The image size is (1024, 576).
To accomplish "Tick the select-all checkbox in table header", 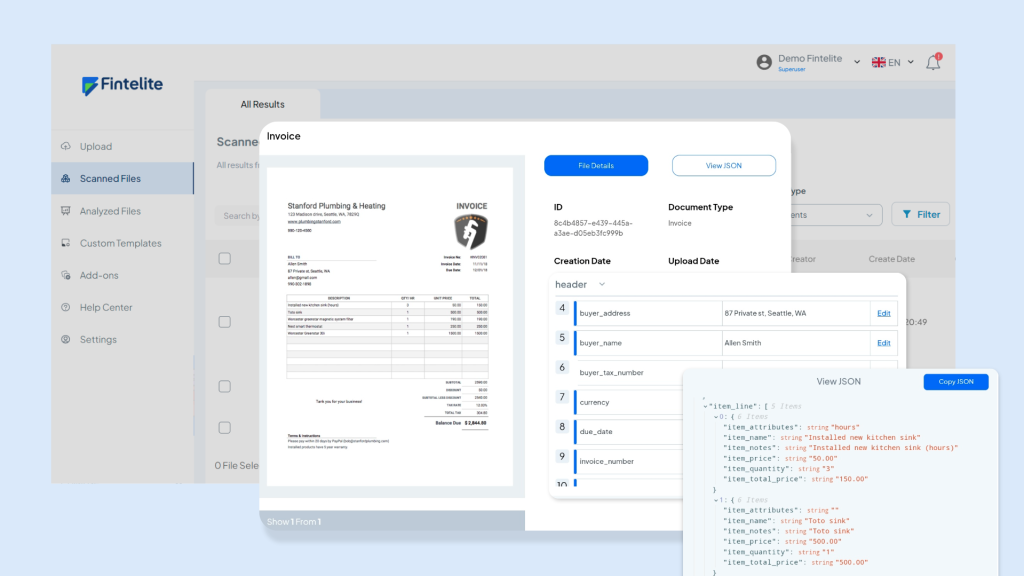I will click(x=225, y=258).
